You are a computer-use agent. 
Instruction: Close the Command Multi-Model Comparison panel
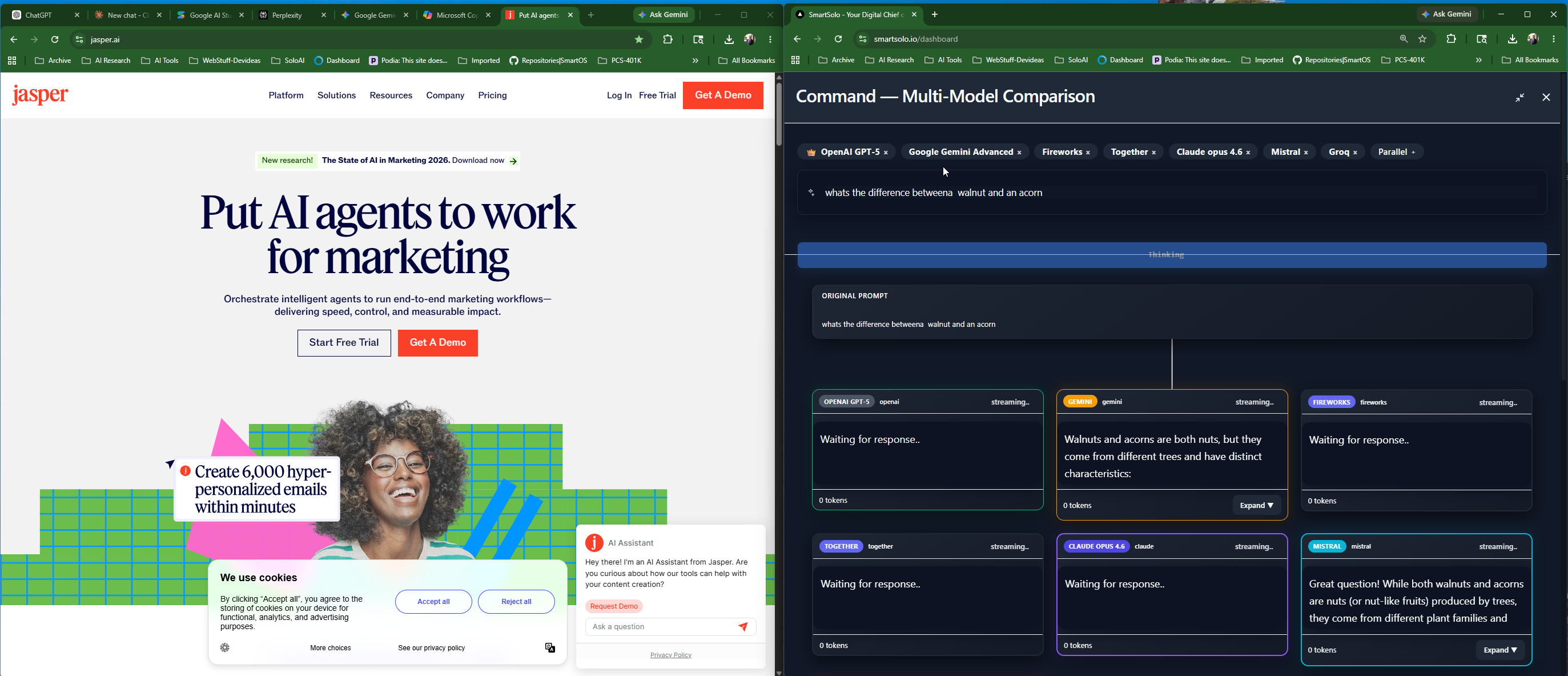click(1546, 98)
